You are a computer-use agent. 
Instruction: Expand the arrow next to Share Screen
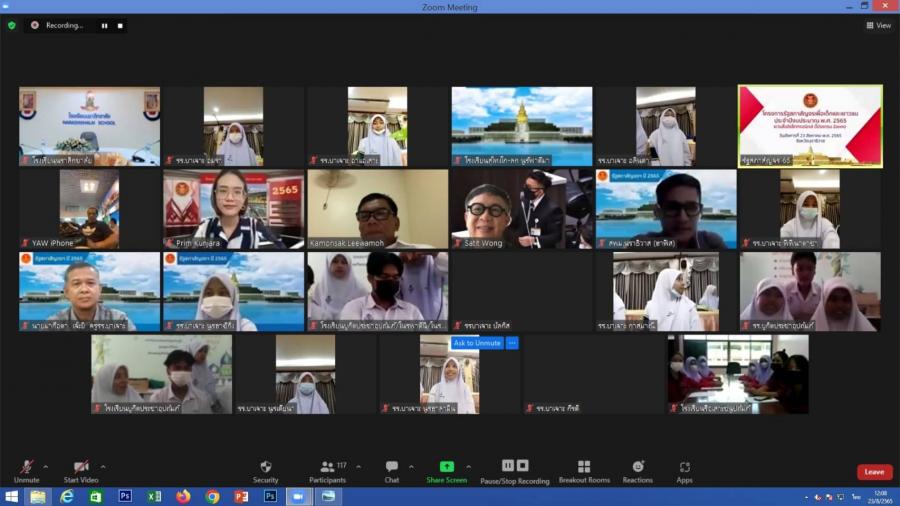click(469, 466)
